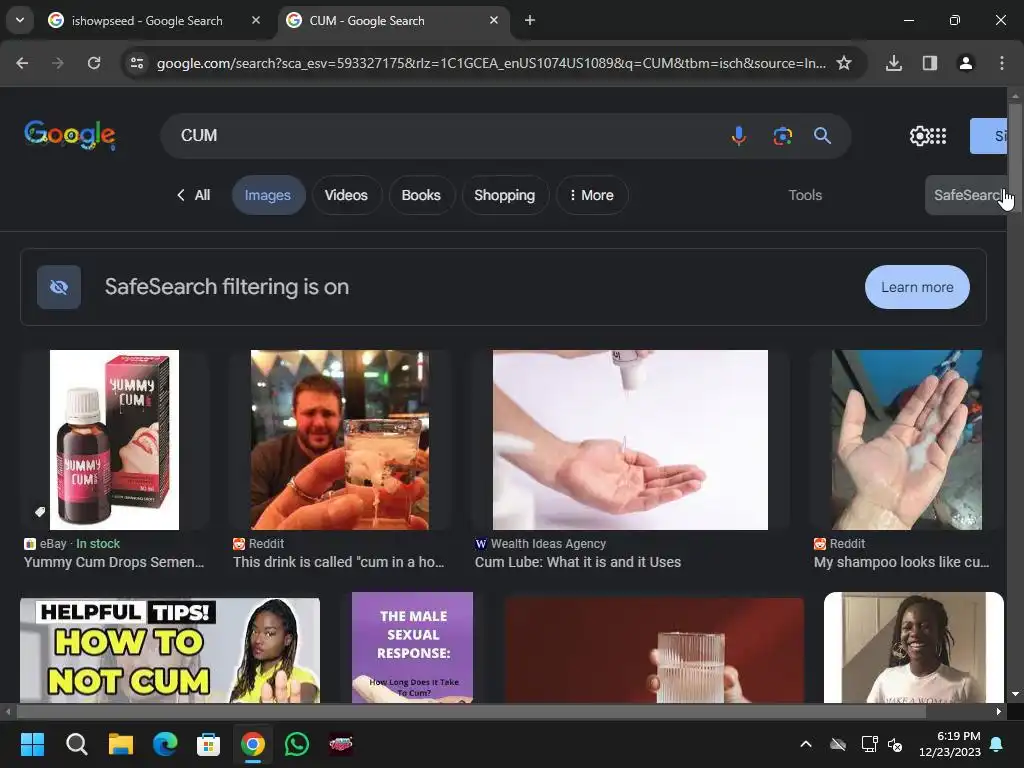Expand the More filters menu

coord(592,195)
